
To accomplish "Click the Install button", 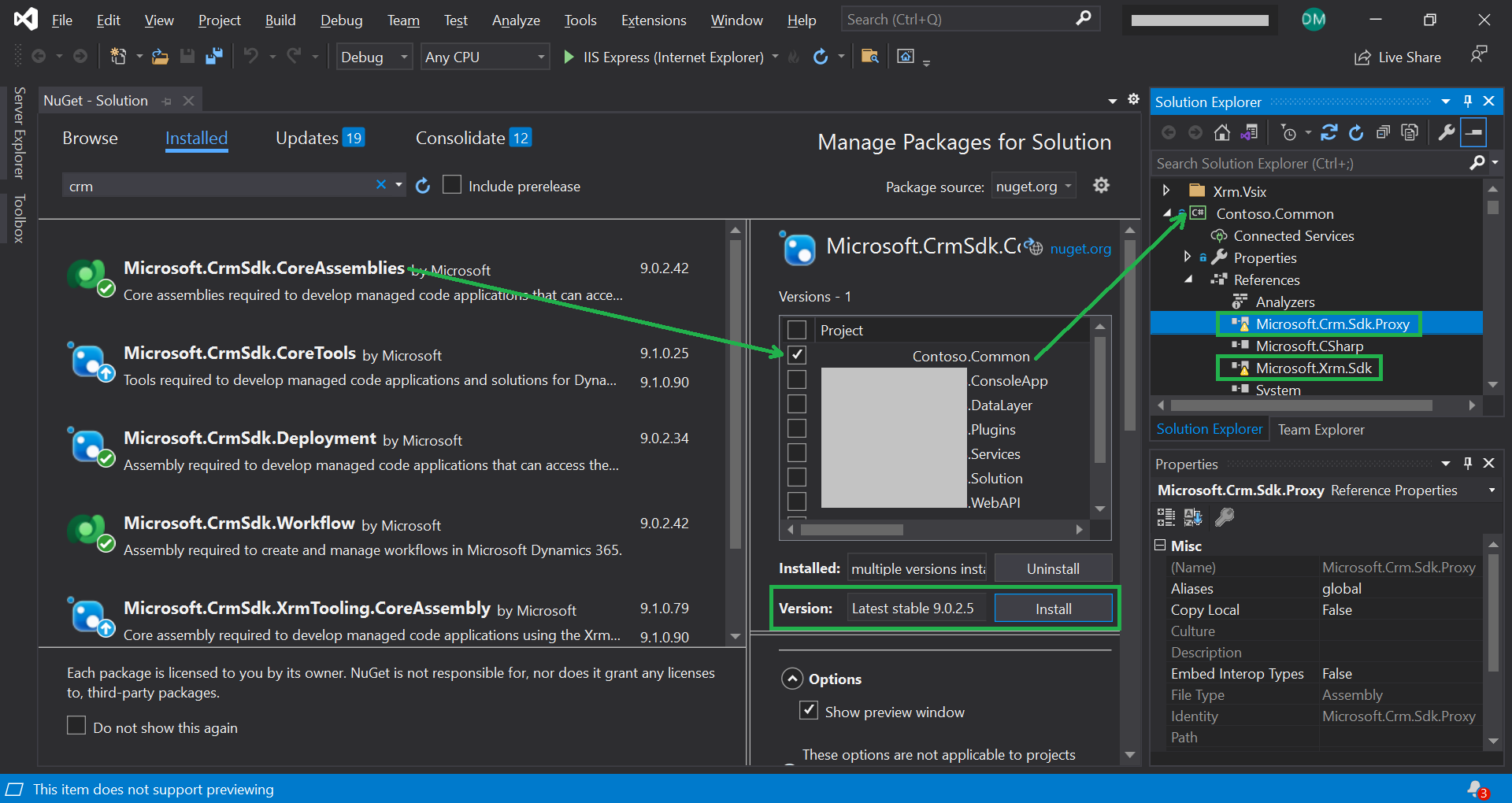I will point(1053,609).
